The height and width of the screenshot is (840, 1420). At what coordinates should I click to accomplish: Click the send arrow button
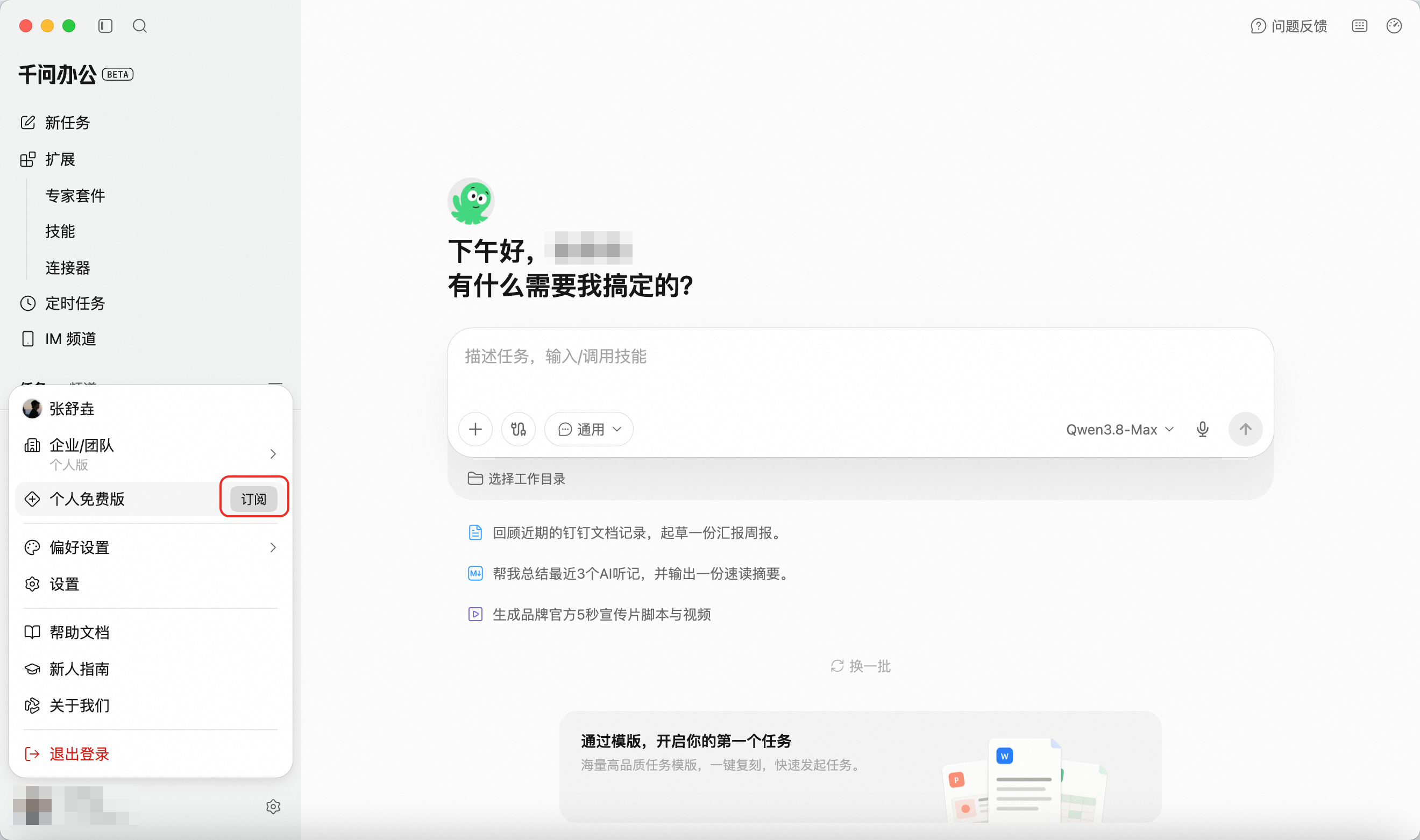pyautogui.click(x=1245, y=429)
